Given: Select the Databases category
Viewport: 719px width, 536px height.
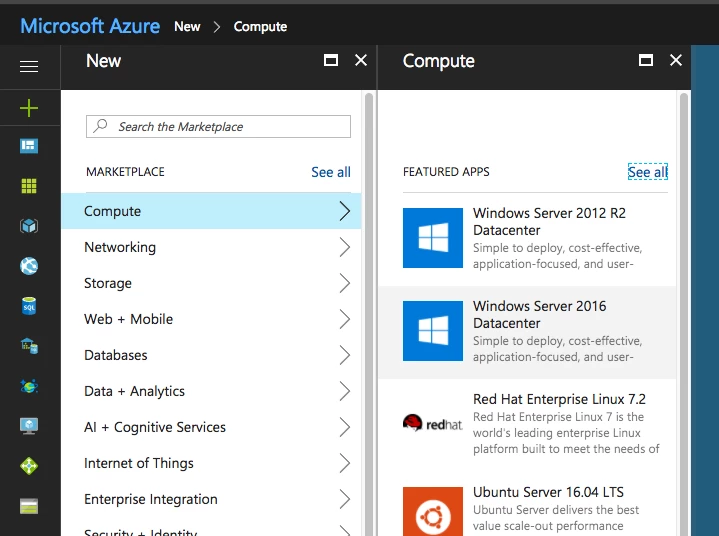Looking at the screenshot, I should click(211, 355).
